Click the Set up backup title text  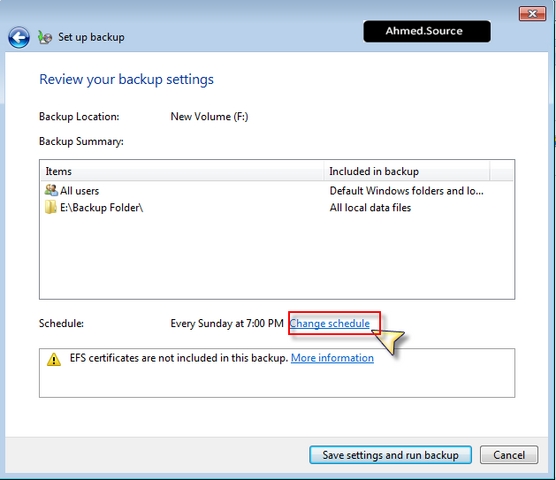click(x=91, y=37)
